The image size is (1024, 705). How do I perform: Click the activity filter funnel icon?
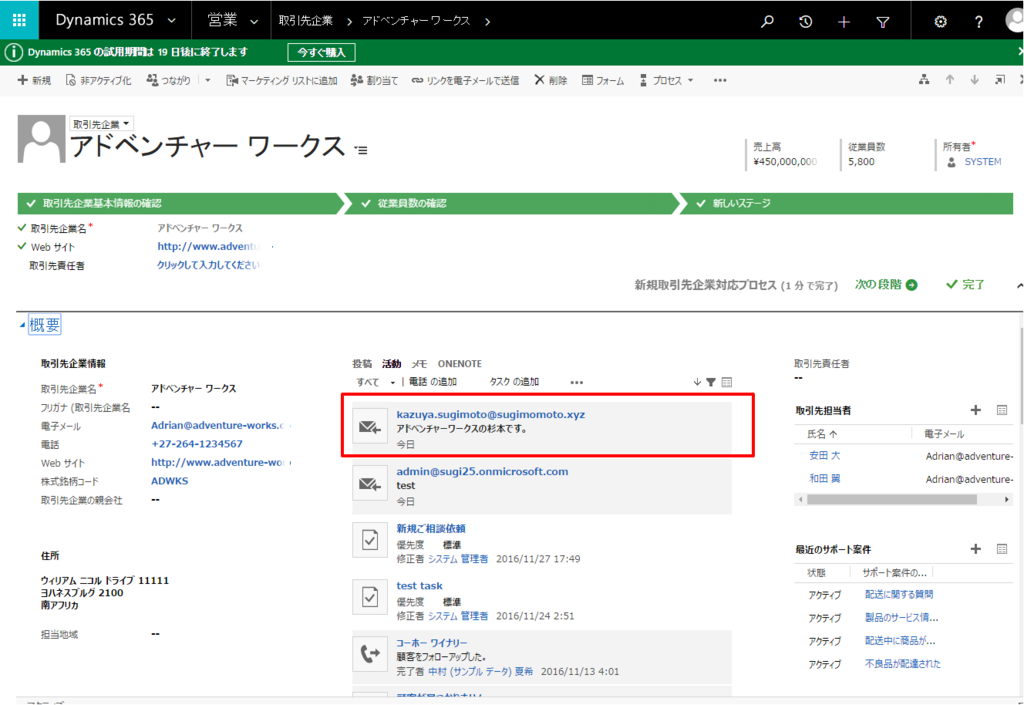tap(711, 382)
